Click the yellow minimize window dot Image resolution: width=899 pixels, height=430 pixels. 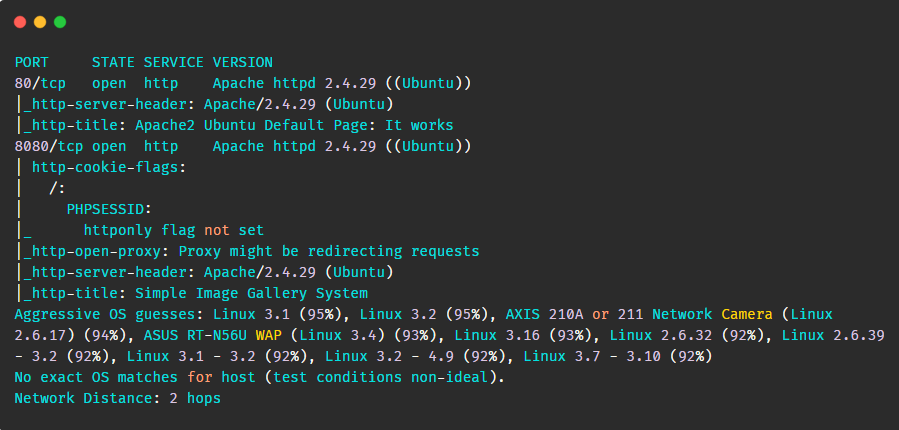tap(40, 22)
